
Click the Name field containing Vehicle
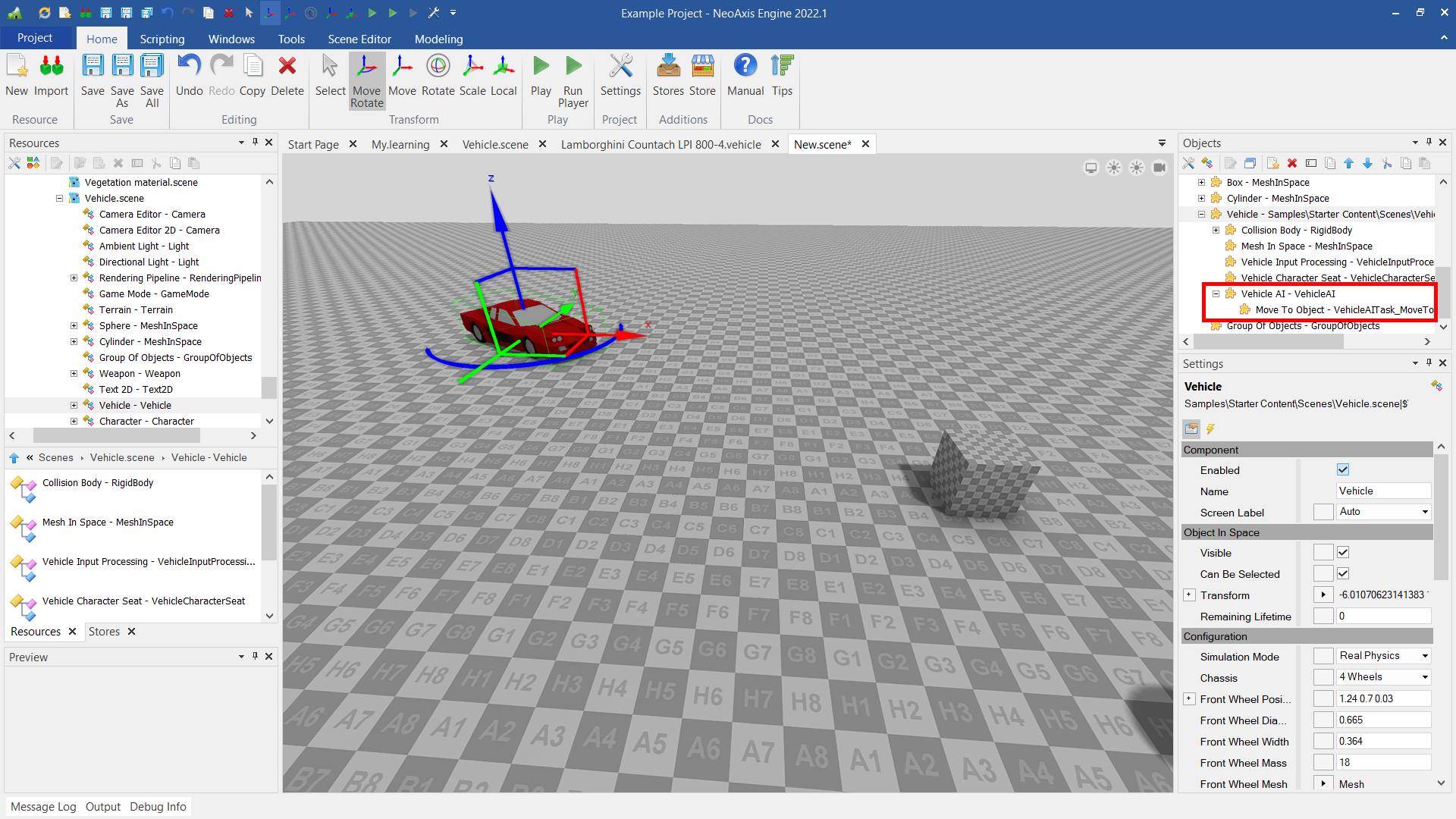click(x=1382, y=491)
